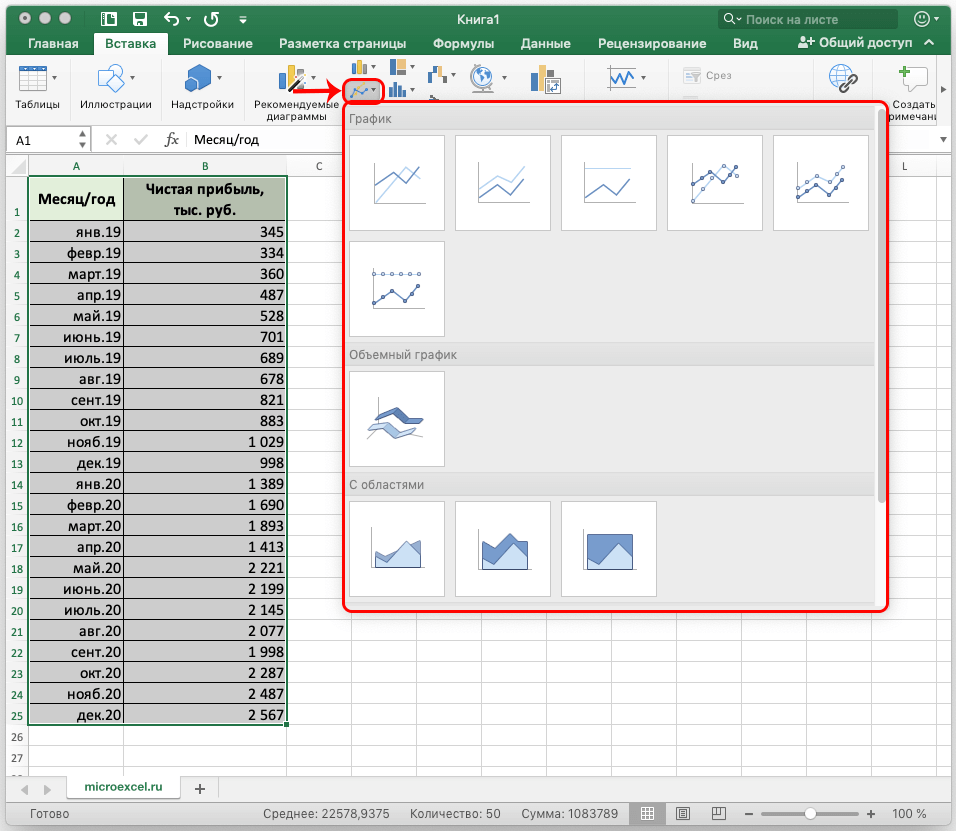
Task: Save the workbook with floppy icon
Action: click(x=140, y=20)
